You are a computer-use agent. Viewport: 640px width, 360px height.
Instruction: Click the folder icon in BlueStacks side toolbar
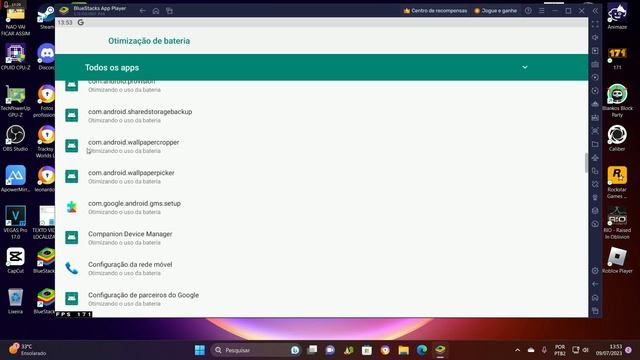coord(595,144)
